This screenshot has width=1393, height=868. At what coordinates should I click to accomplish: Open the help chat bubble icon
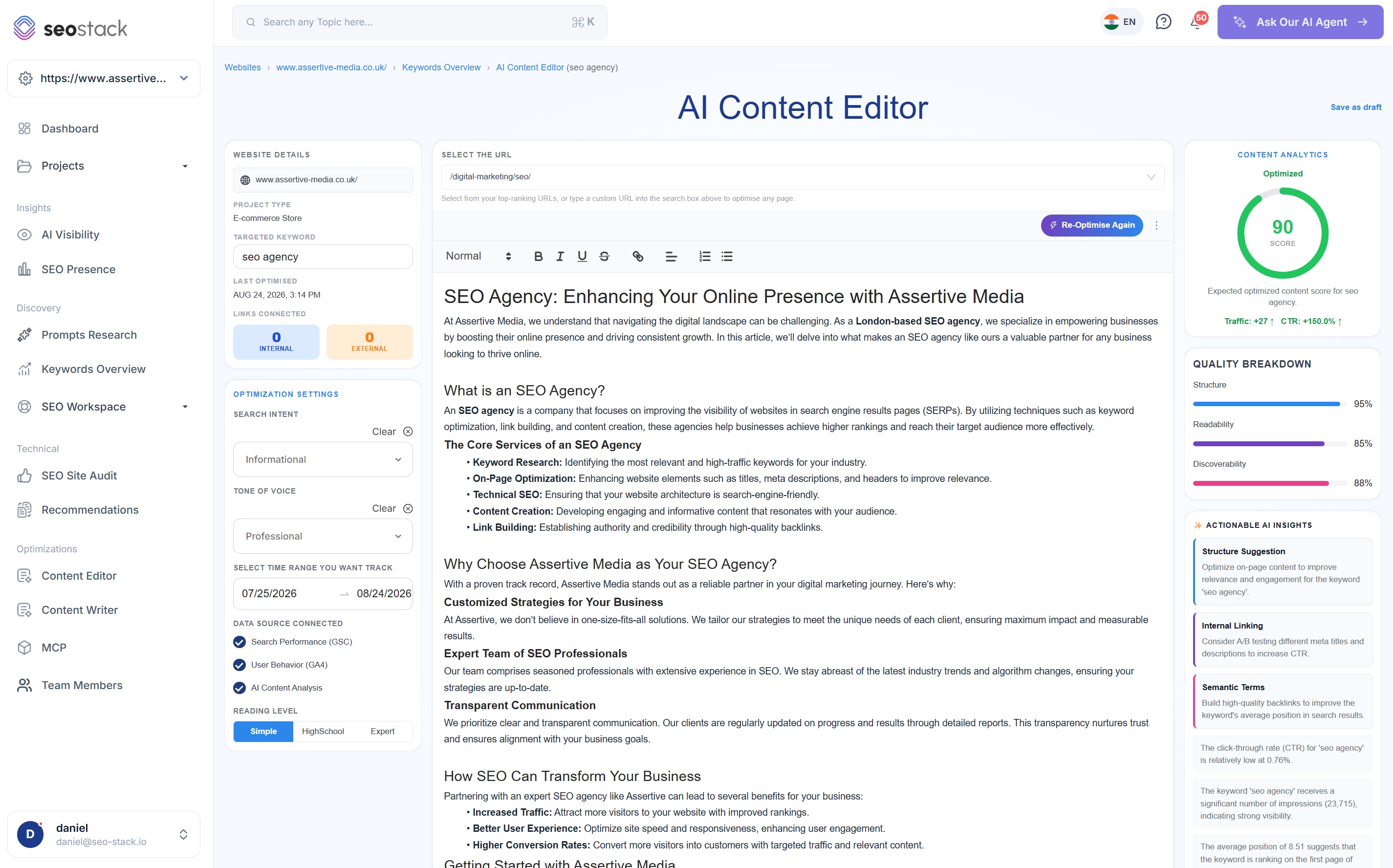click(x=1163, y=22)
